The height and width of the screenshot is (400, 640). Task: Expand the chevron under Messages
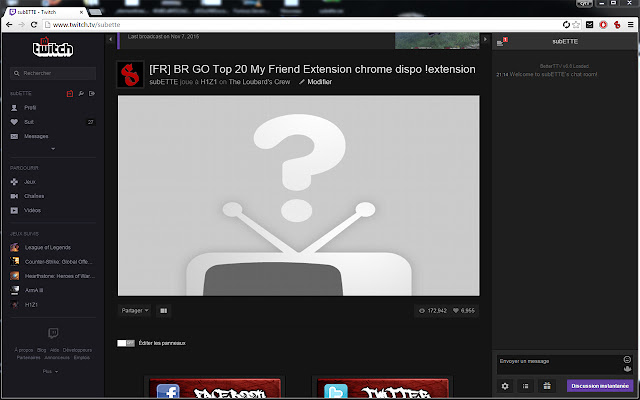[51, 148]
